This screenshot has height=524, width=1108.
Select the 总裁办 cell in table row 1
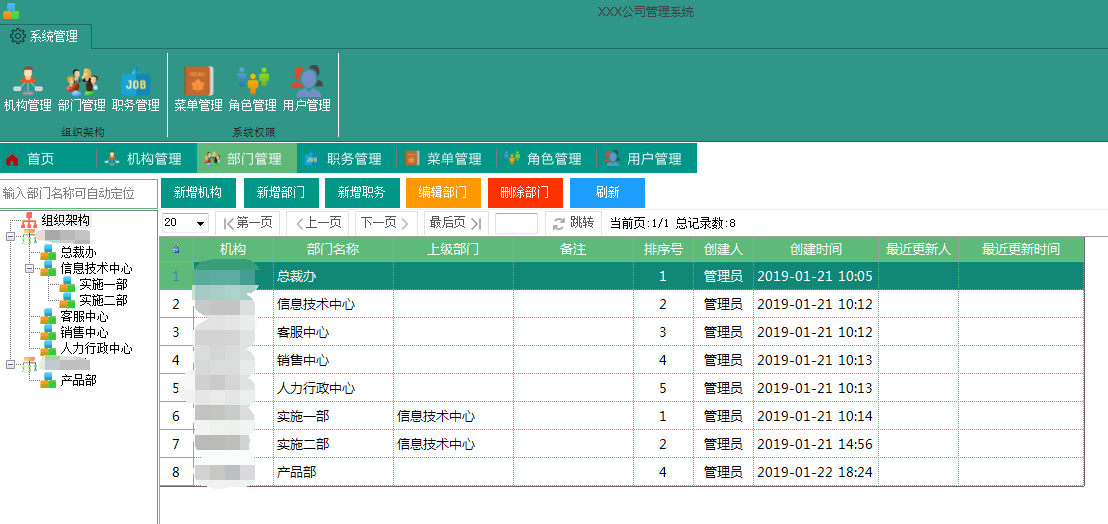(334, 276)
